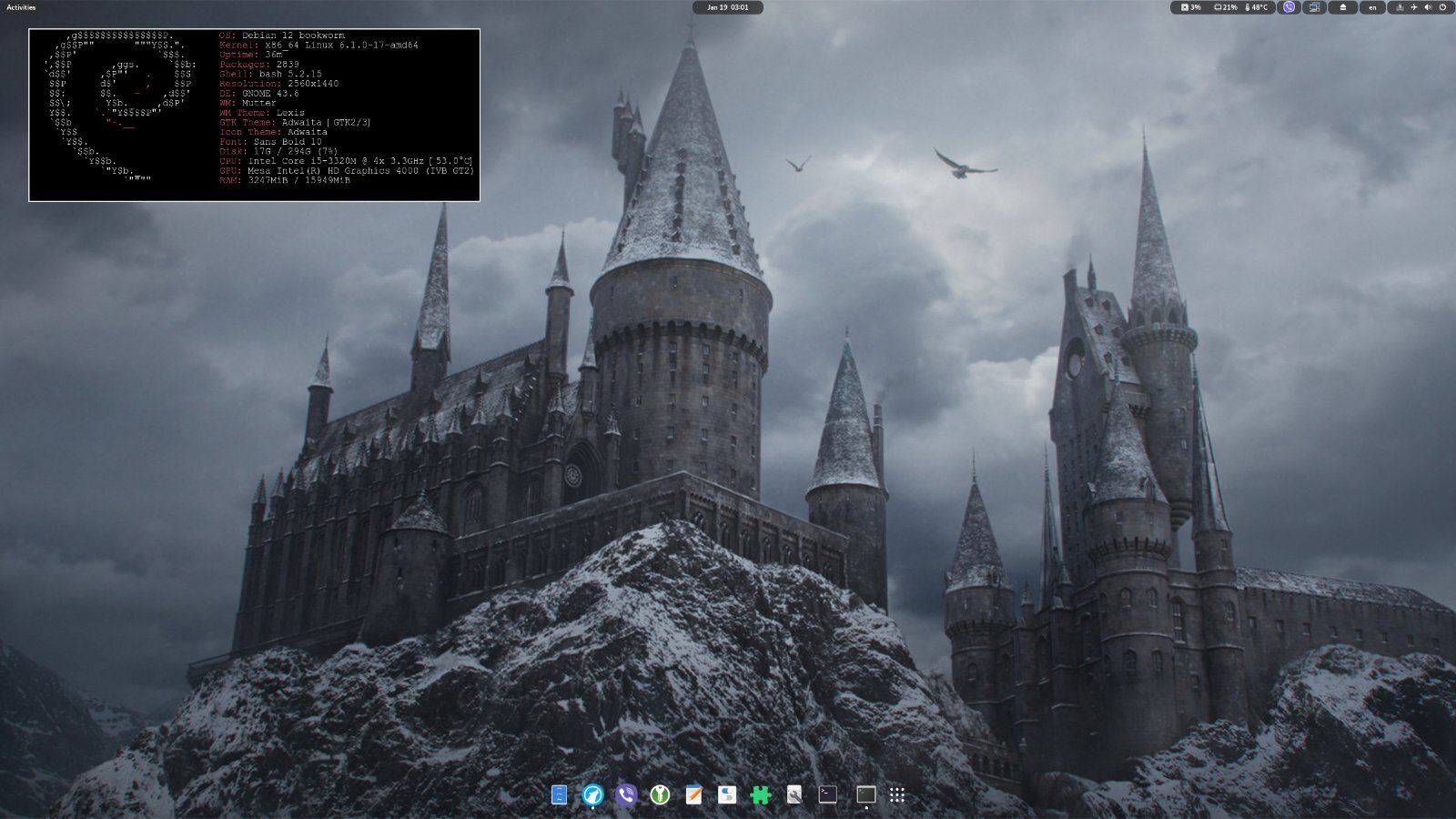Click the volume speaker icon
1456x819 pixels.
1428,7
